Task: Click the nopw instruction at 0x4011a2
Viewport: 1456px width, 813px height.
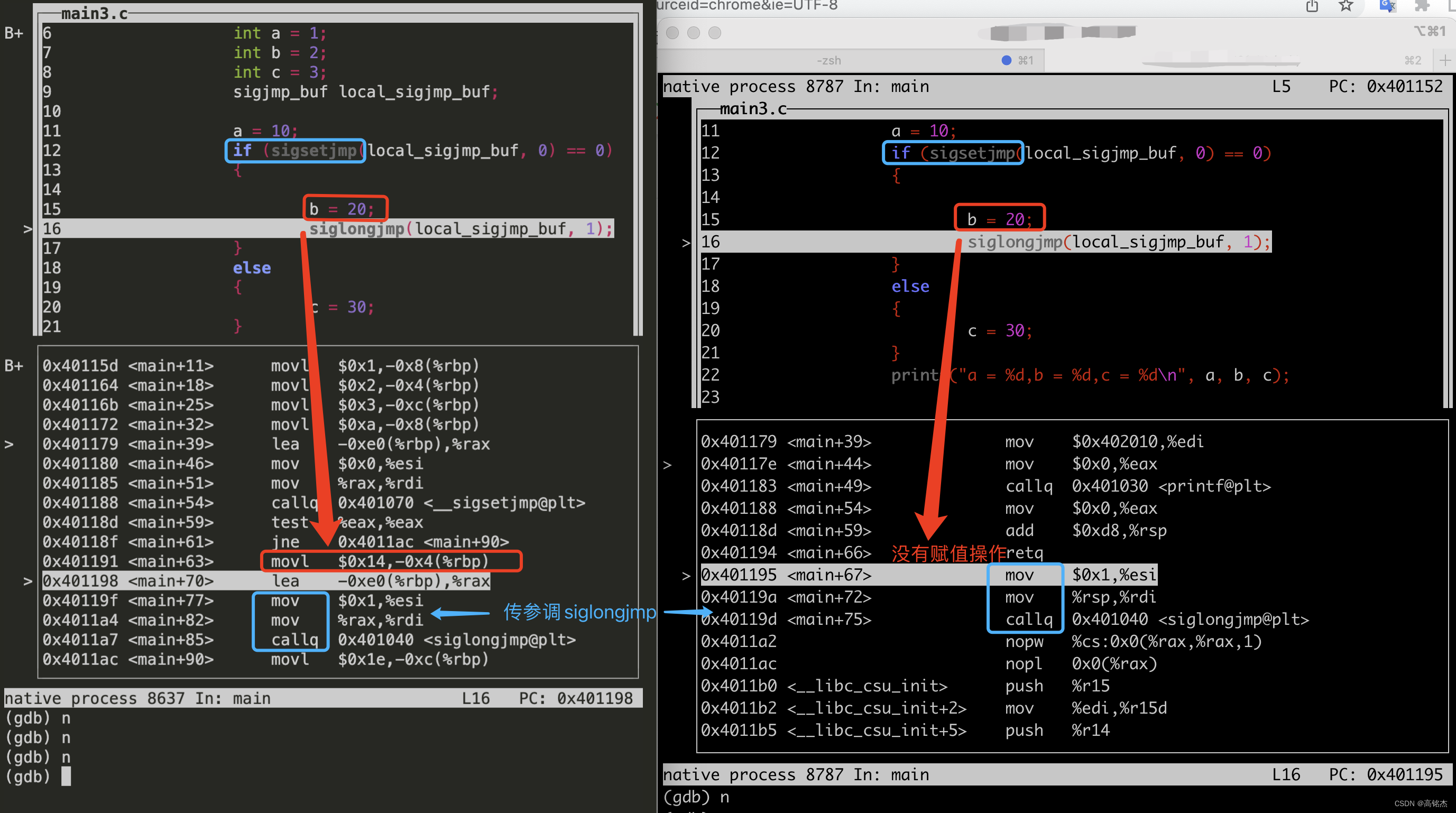Action: point(1134,642)
